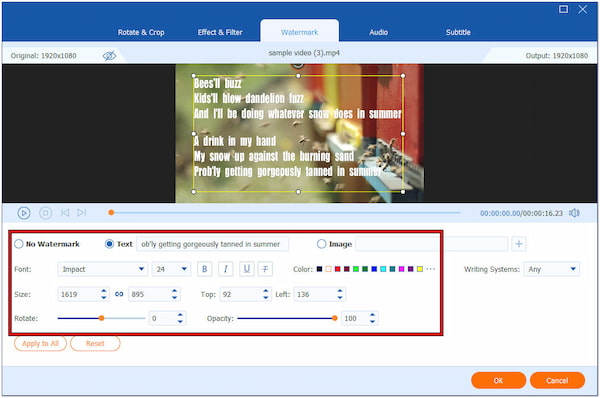Increase the width value 1619
600x398 pixels.
click(104, 291)
